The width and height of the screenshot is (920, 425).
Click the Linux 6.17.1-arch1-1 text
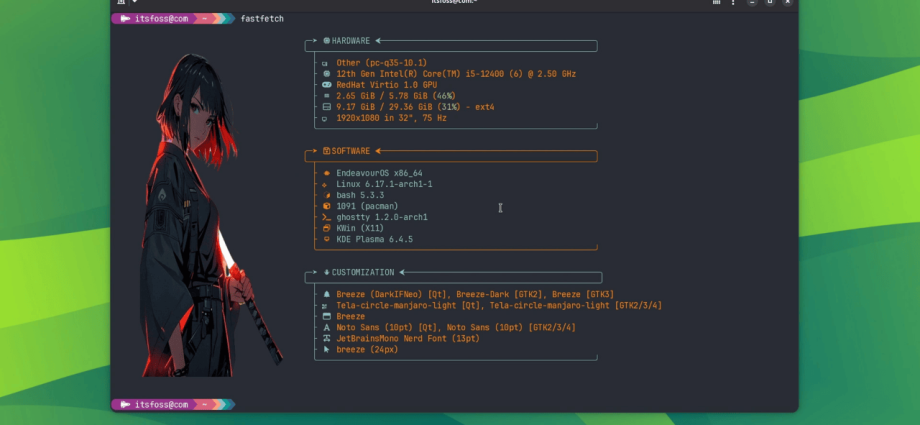(384, 184)
